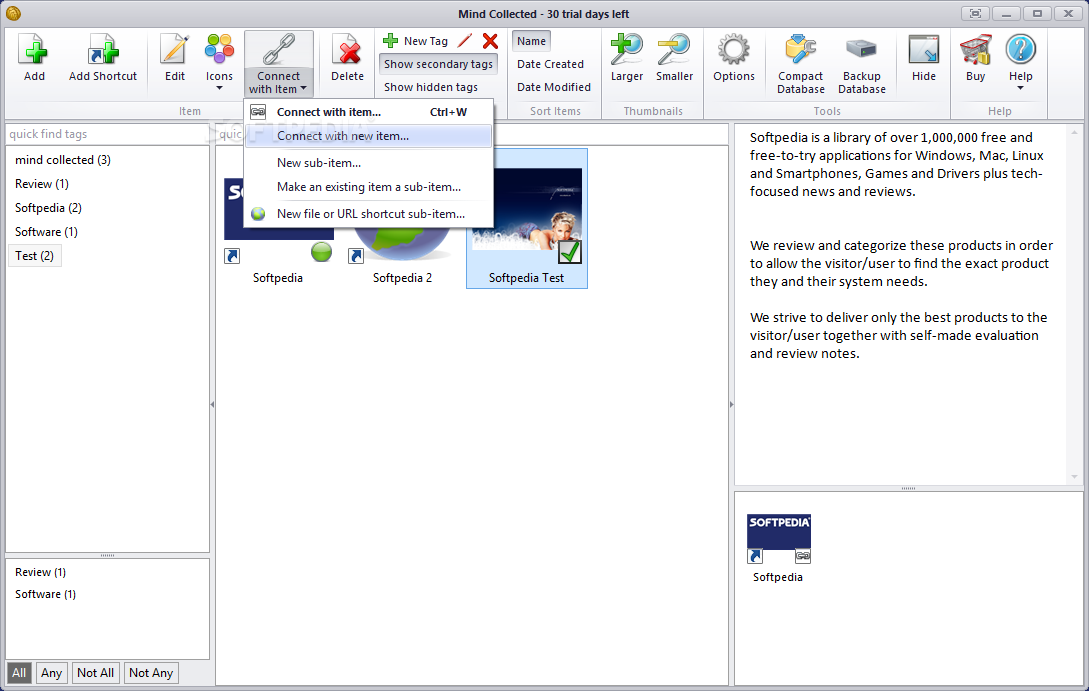This screenshot has height=691, width=1089.
Task: Run Backup Database tool
Action: click(x=861, y=50)
